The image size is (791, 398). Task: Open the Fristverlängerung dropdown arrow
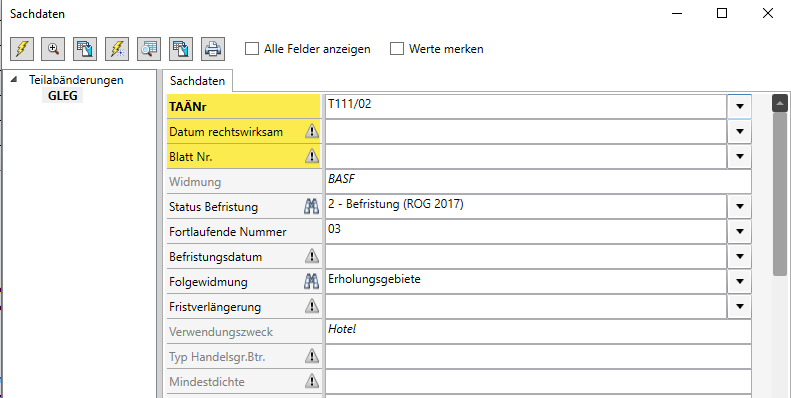pos(740,306)
